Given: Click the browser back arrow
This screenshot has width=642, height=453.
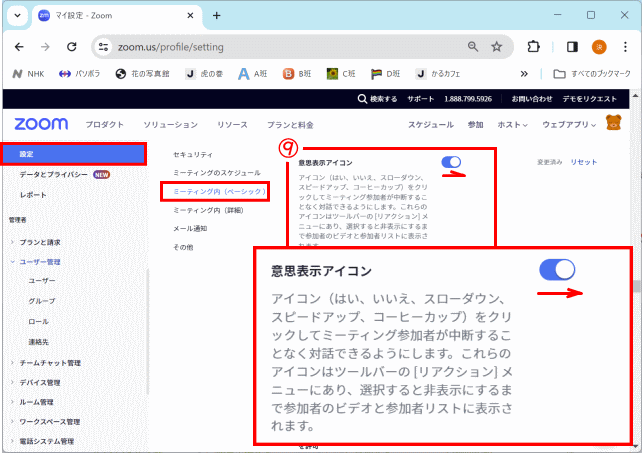Looking at the screenshot, I should (19, 47).
